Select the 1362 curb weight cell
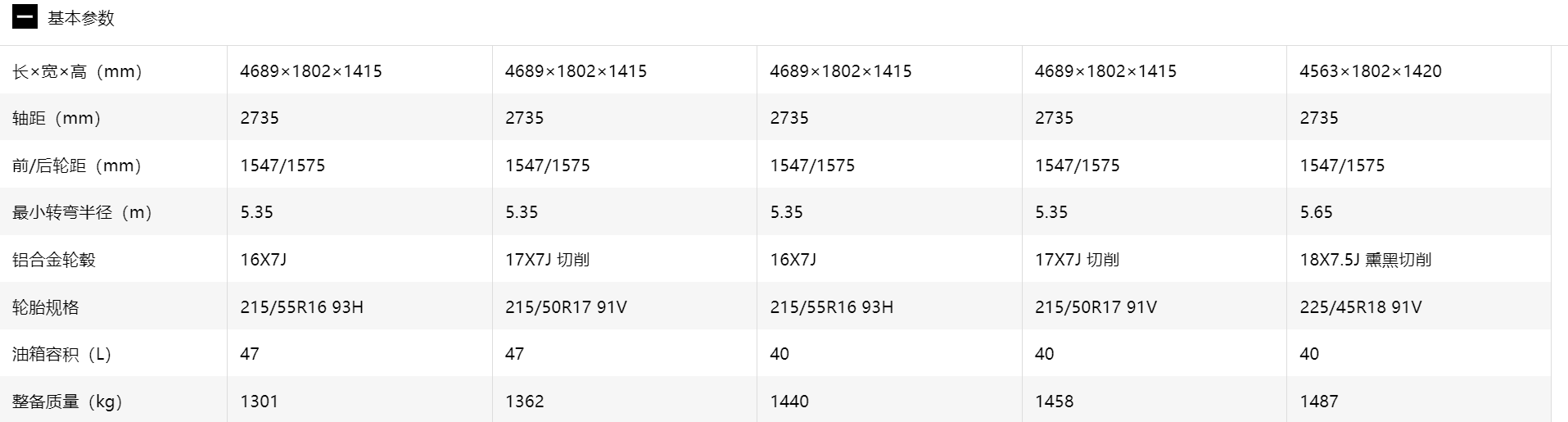1568x422 pixels. tap(524, 402)
